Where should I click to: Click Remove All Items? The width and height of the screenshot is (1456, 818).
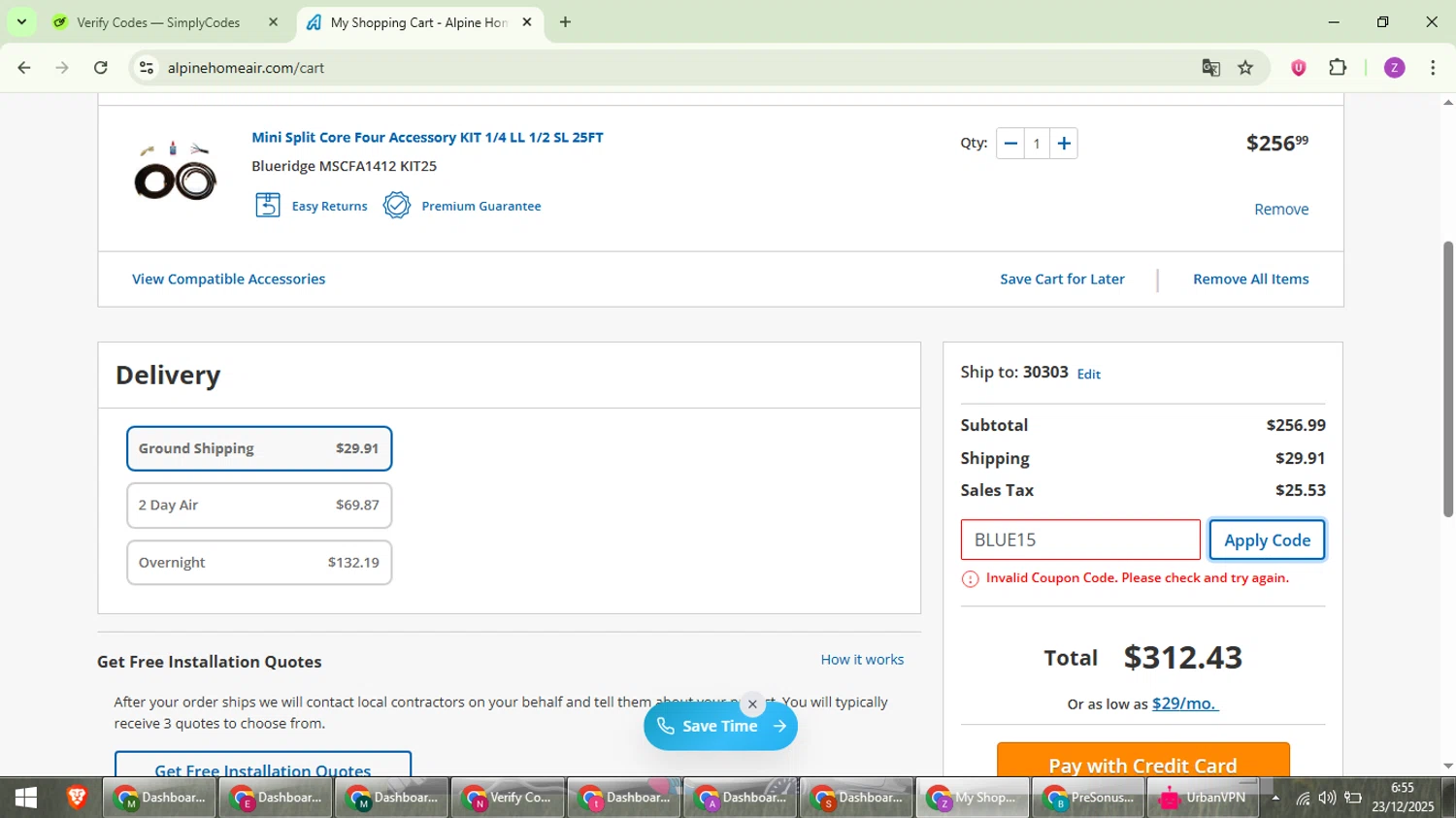click(1250, 279)
